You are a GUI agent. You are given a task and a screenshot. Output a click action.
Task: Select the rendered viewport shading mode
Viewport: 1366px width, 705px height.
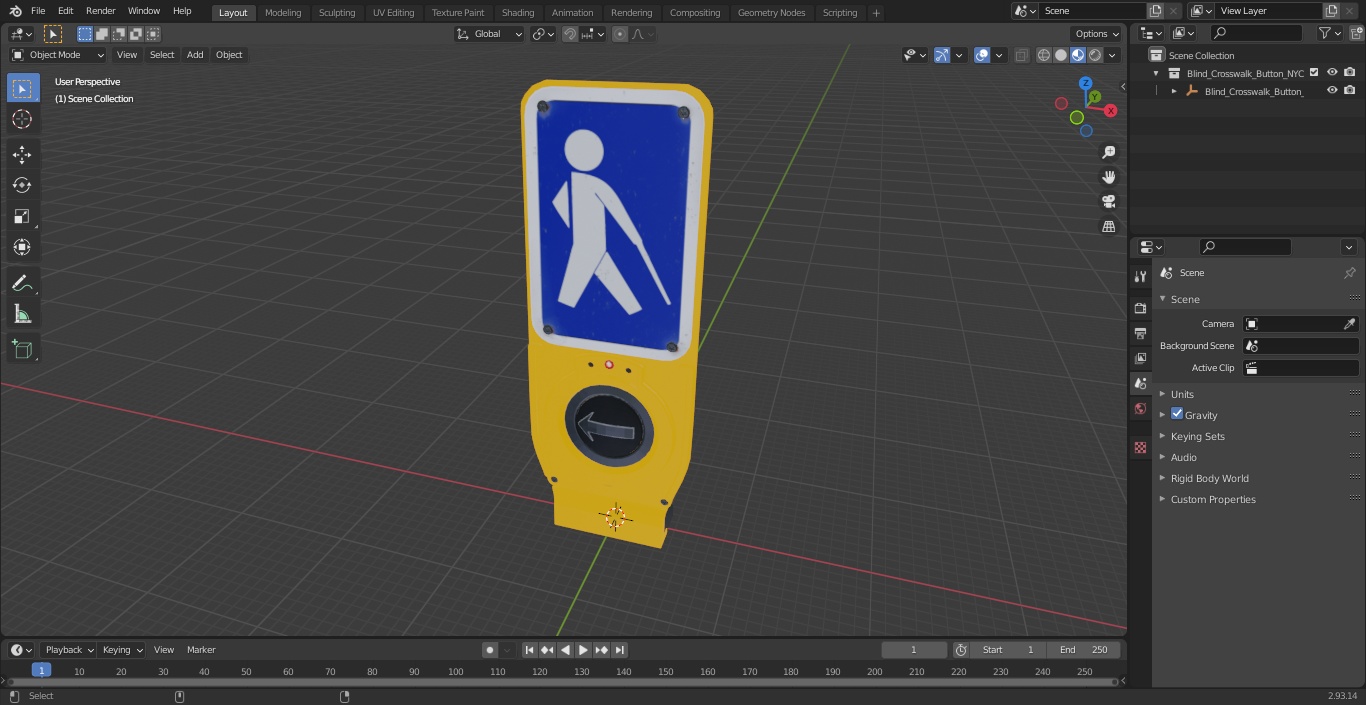coord(1095,55)
